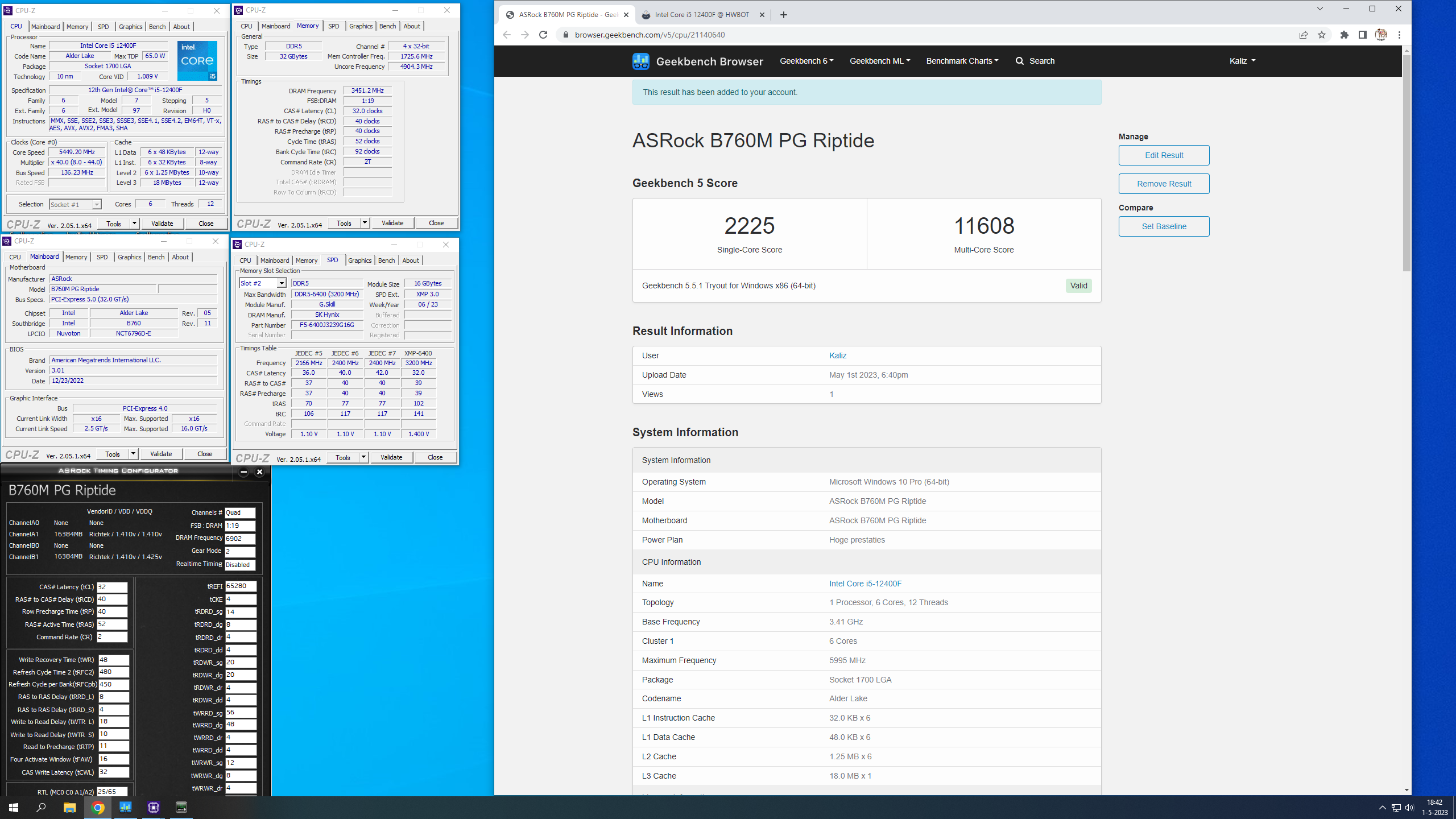Switch to Mainboard tab in top-left CPU-Z
Image resolution: width=1456 pixels, height=819 pixels.
pos(45,27)
